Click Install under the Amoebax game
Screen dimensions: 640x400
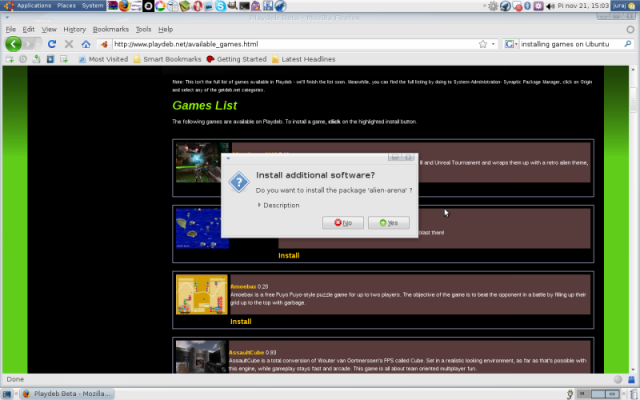point(241,322)
